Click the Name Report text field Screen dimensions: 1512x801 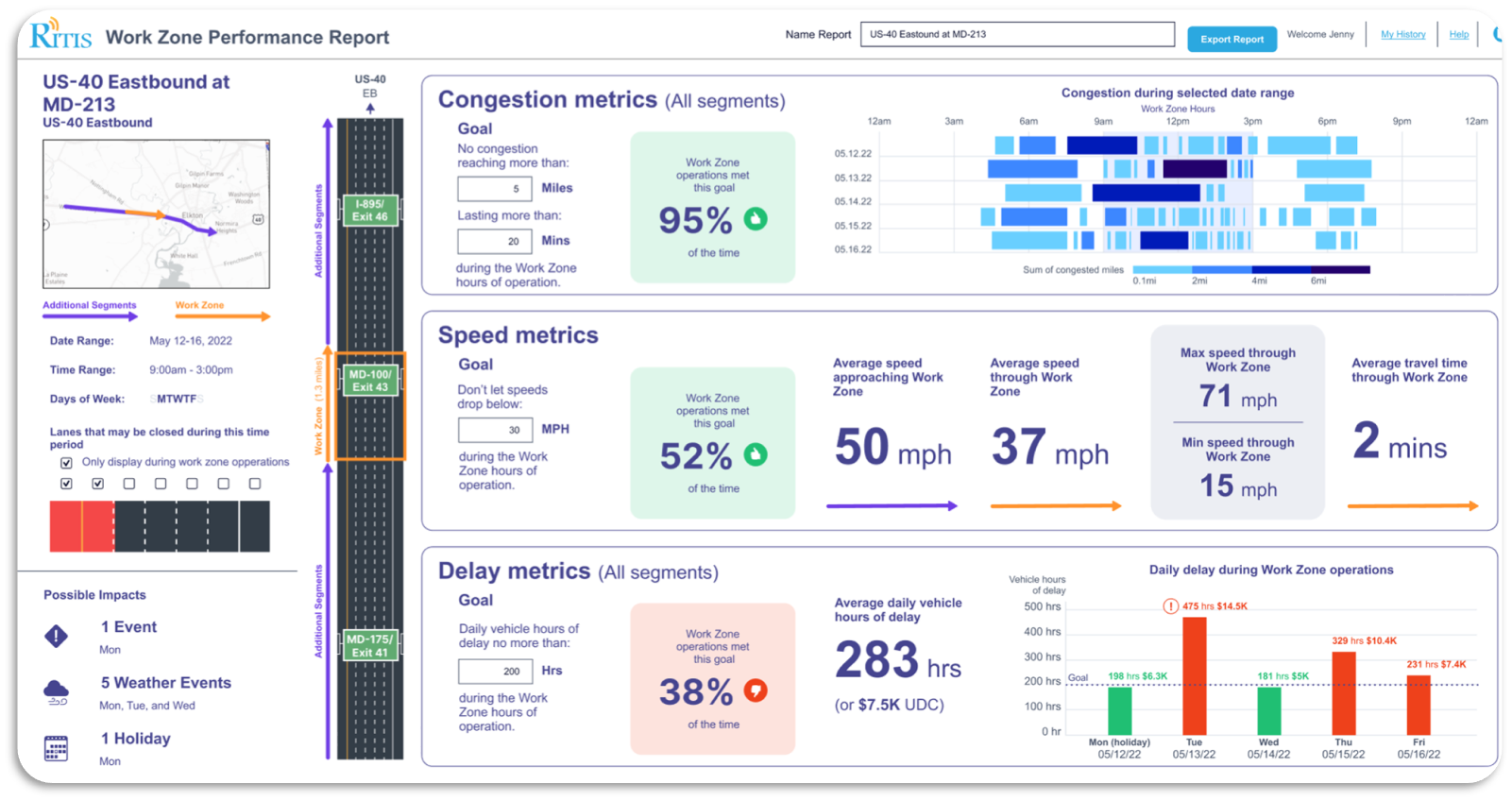click(1016, 34)
